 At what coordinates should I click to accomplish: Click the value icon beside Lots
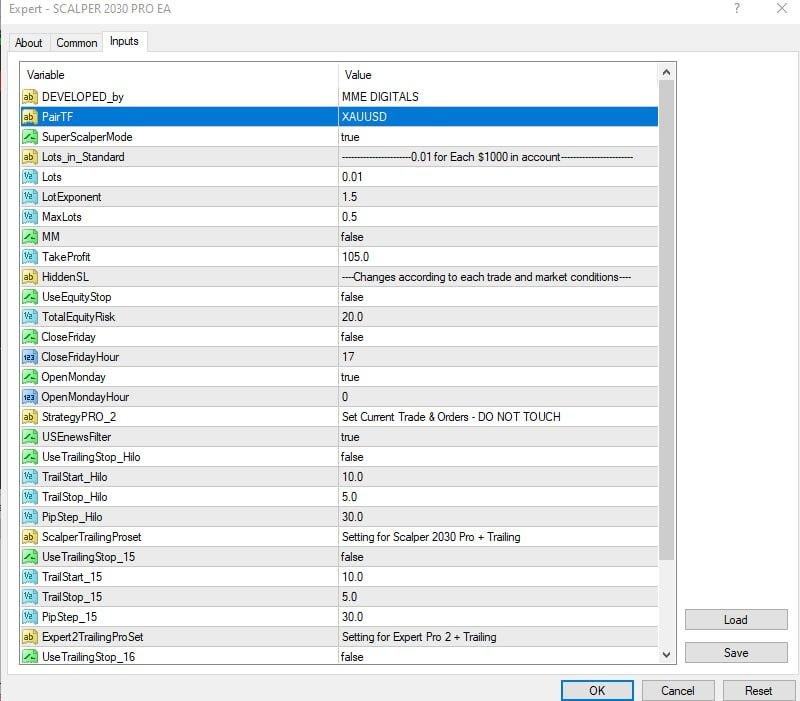click(x=29, y=177)
